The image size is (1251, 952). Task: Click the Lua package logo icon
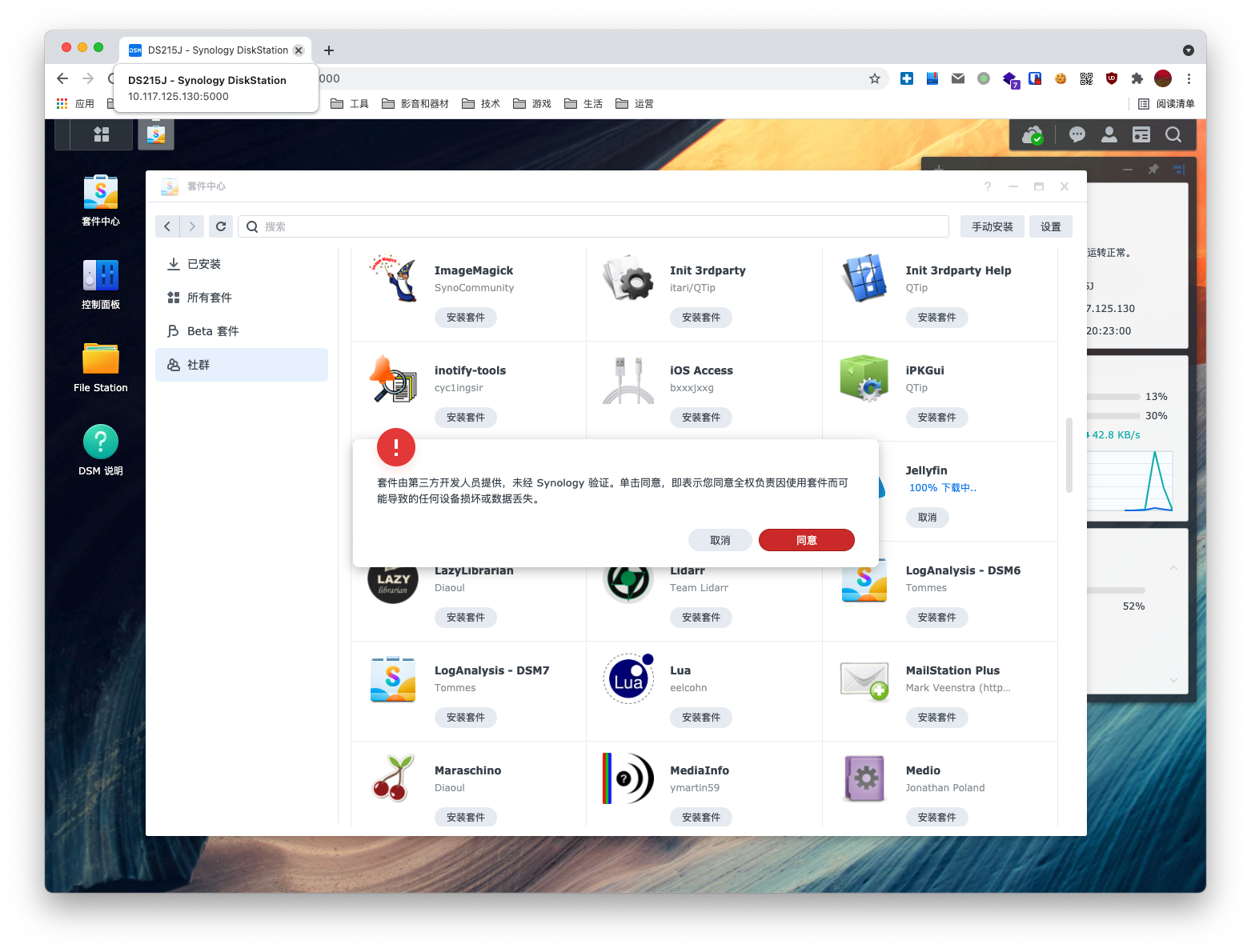628,678
